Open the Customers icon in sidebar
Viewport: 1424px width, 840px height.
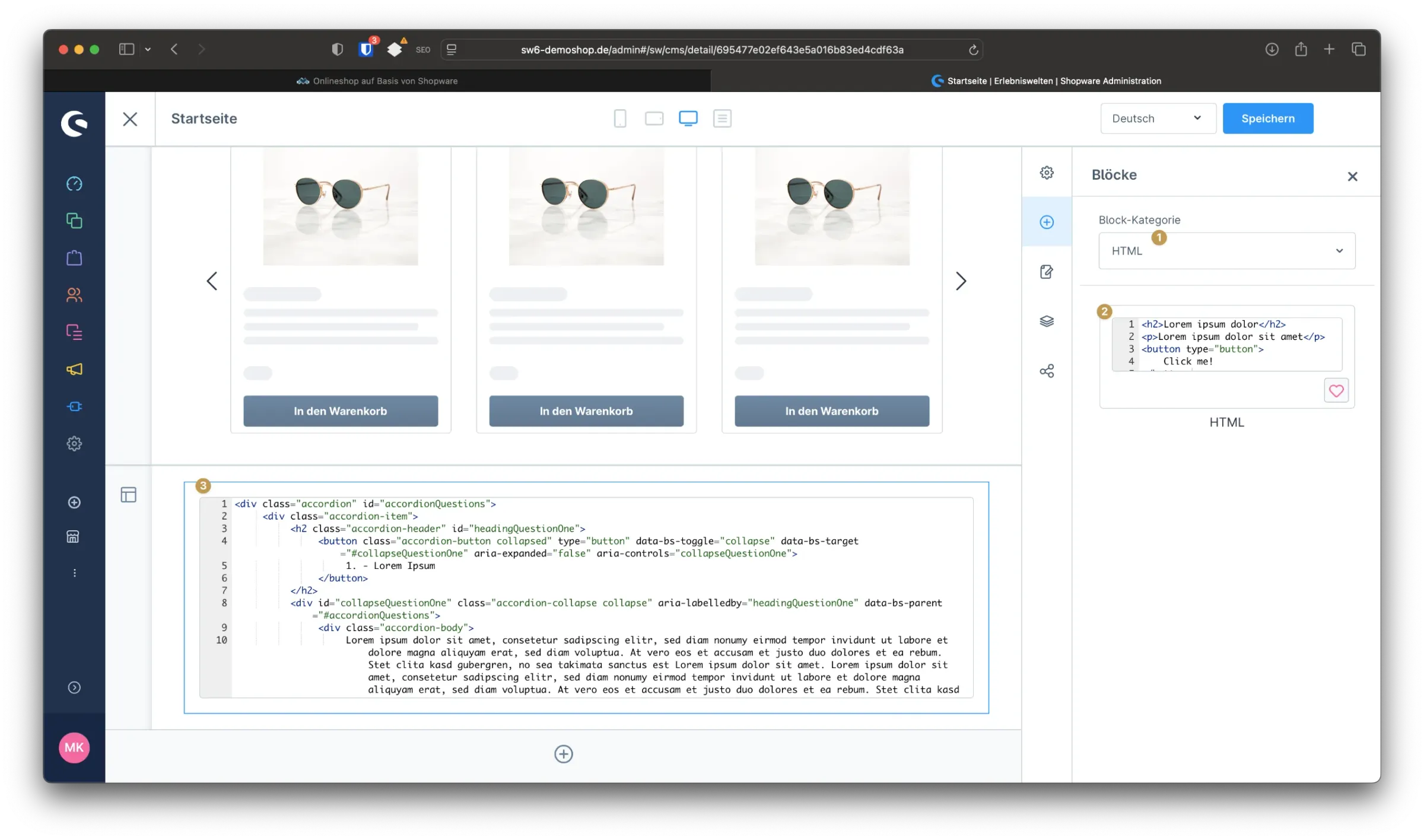pyautogui.click(x=74, y=295)
